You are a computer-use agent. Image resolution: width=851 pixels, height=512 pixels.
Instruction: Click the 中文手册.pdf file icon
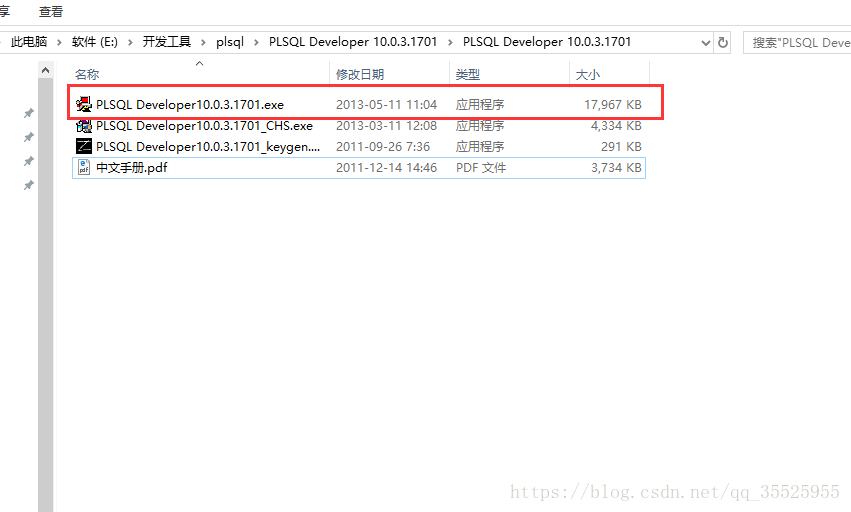pos(84,167)
